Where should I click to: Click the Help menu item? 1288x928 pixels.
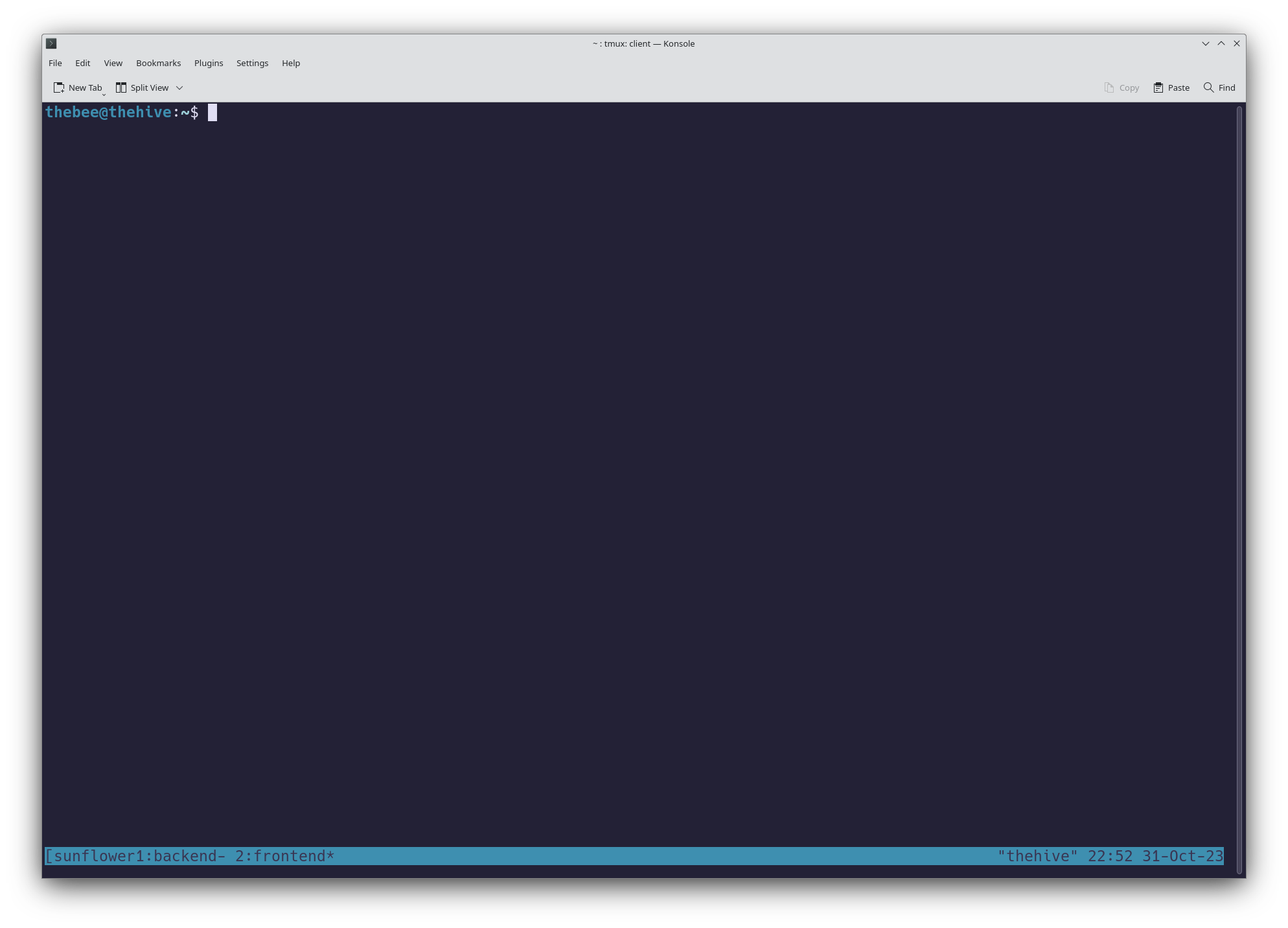tap(291, 63)
